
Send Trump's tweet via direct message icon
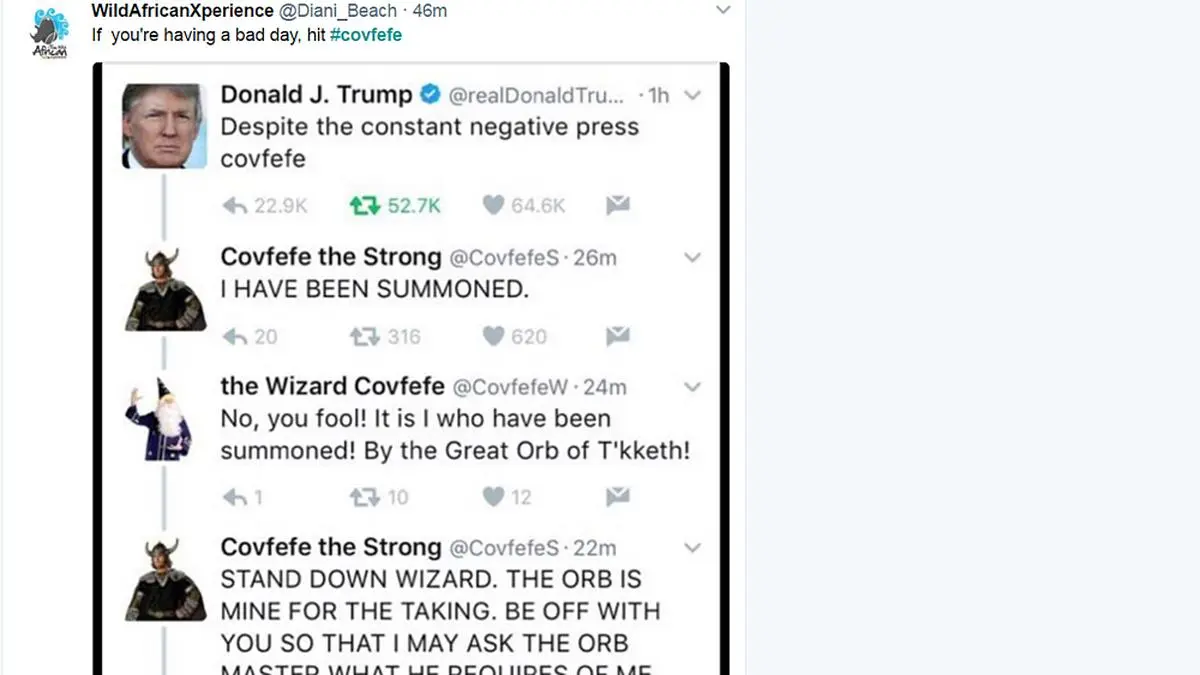coord(618,206)
